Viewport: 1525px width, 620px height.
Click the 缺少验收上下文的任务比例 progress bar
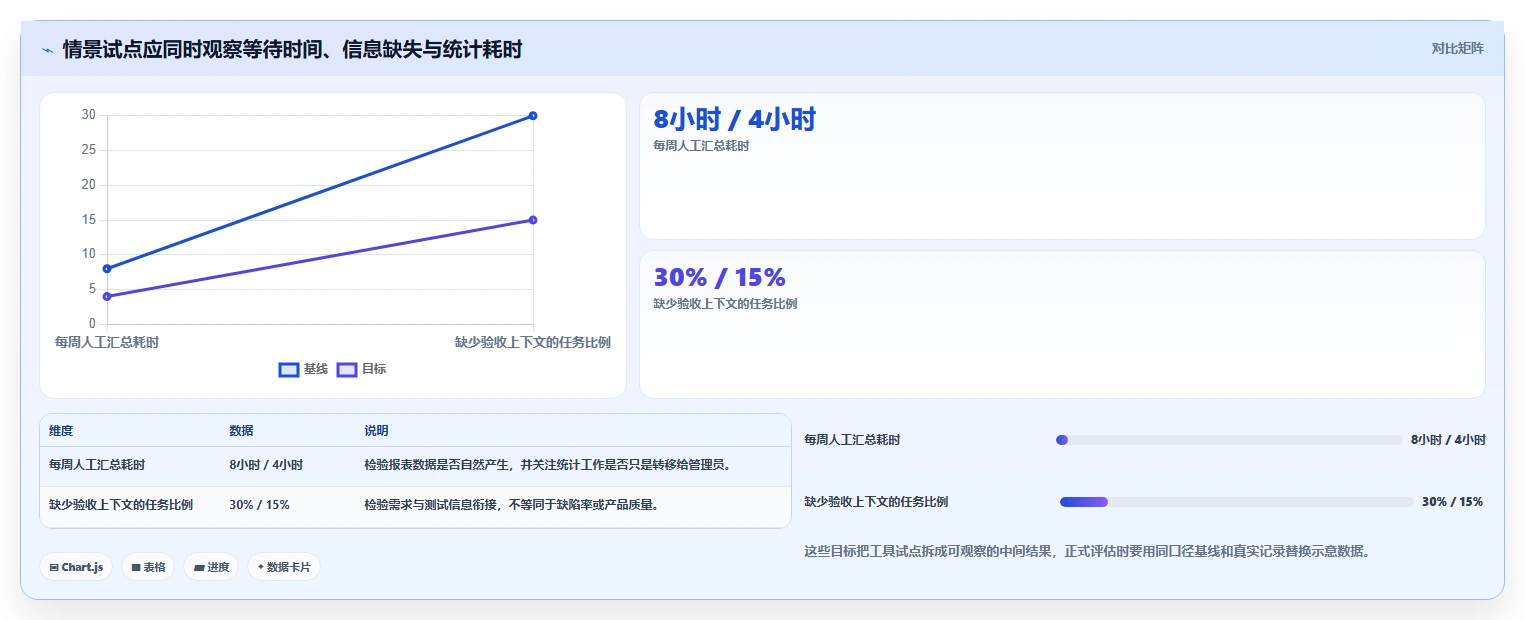pos(1237,502)
